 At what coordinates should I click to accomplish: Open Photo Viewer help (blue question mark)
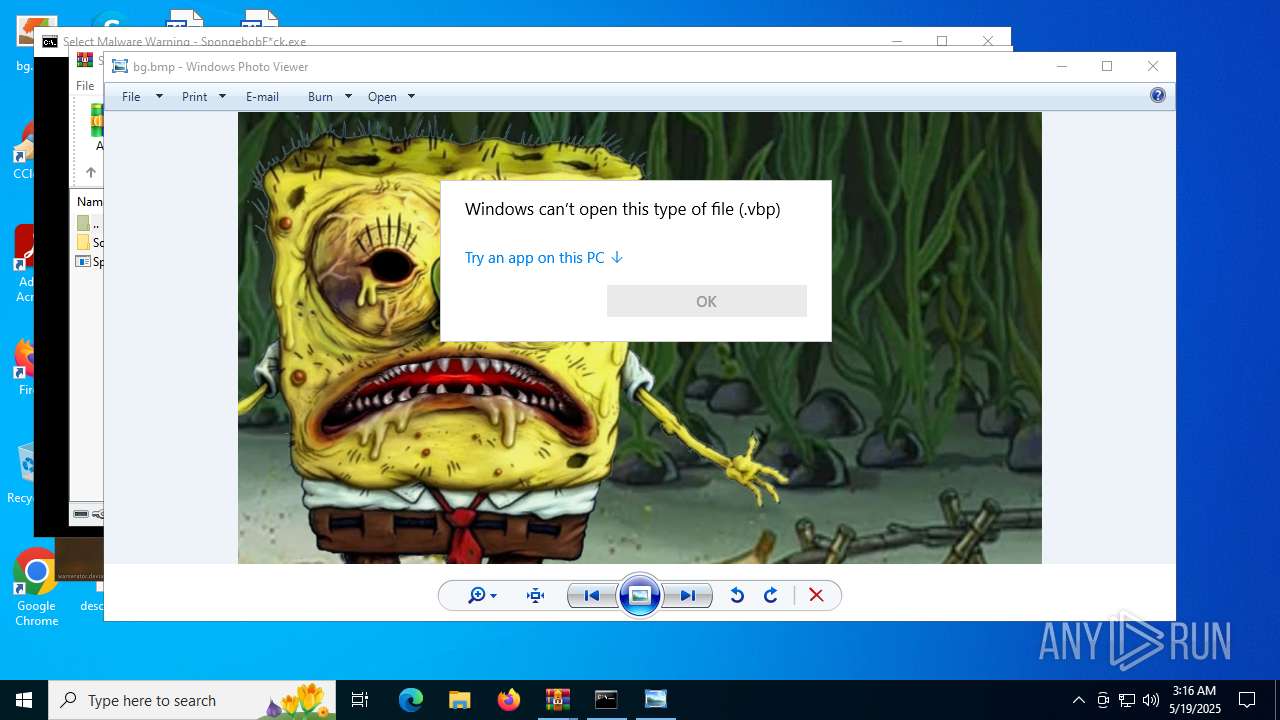(x=1158, y=96)
